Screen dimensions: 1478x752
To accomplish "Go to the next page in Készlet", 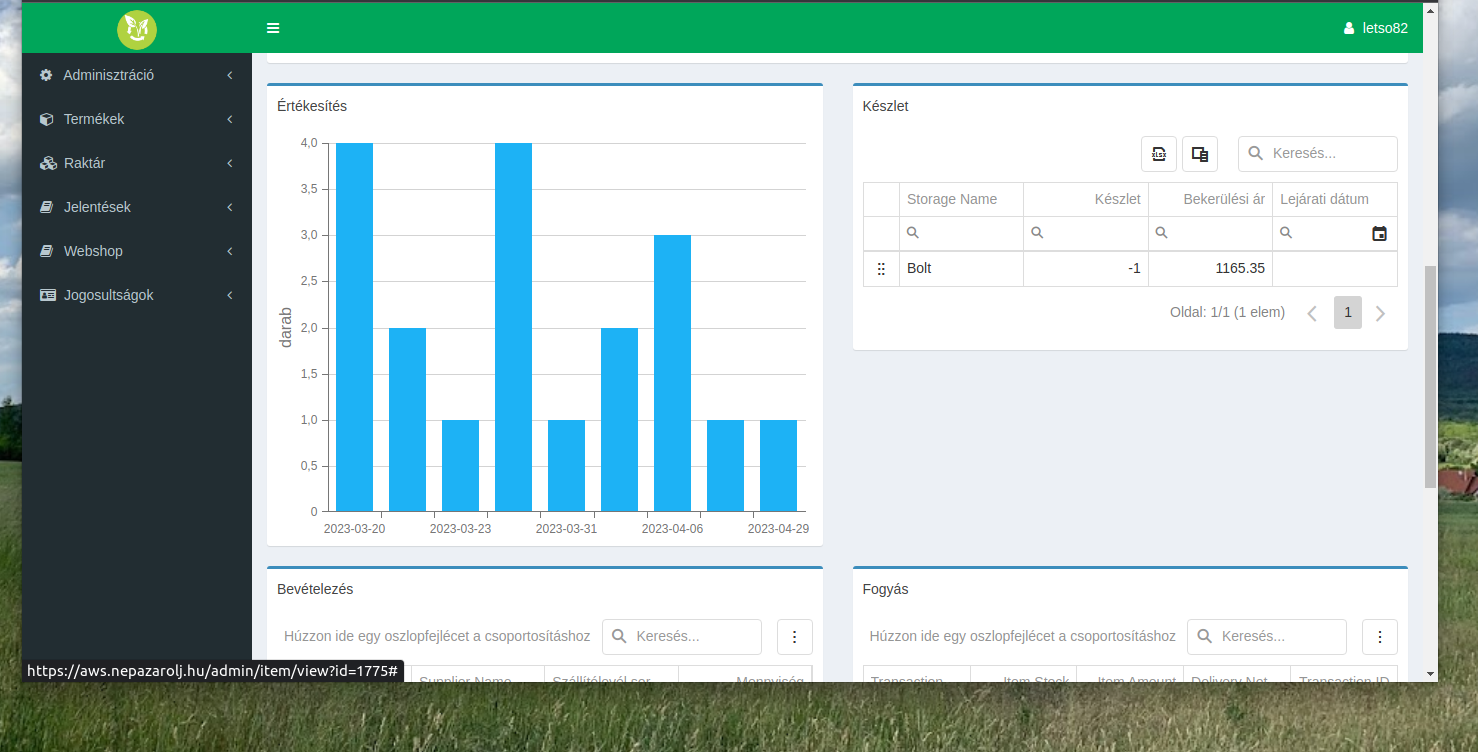I will coord(1381,313).
